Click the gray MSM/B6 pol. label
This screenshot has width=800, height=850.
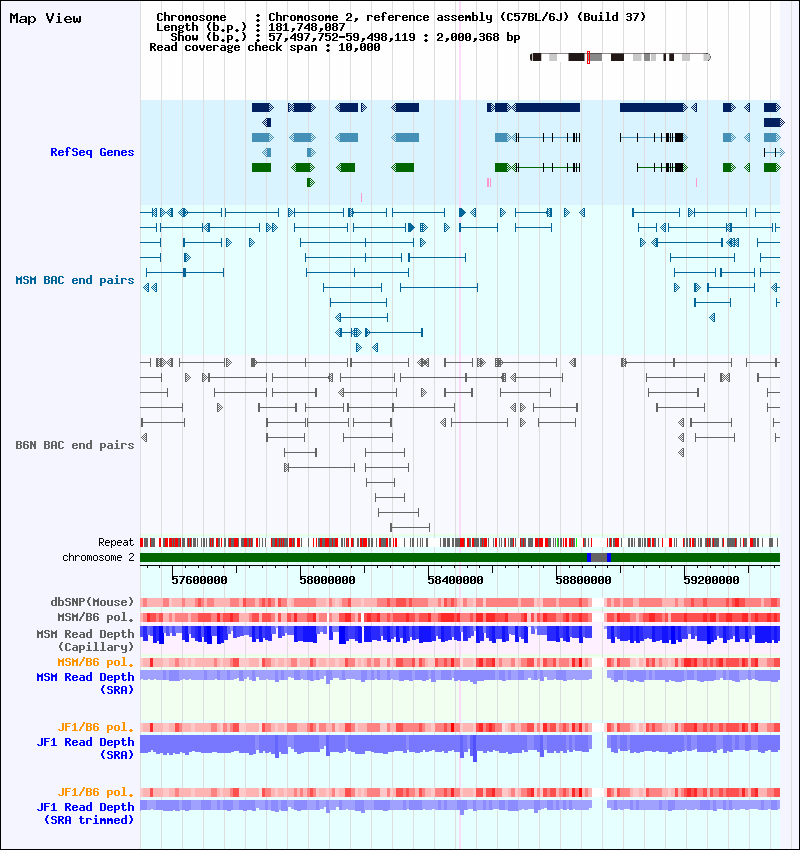tap(95, 617)
